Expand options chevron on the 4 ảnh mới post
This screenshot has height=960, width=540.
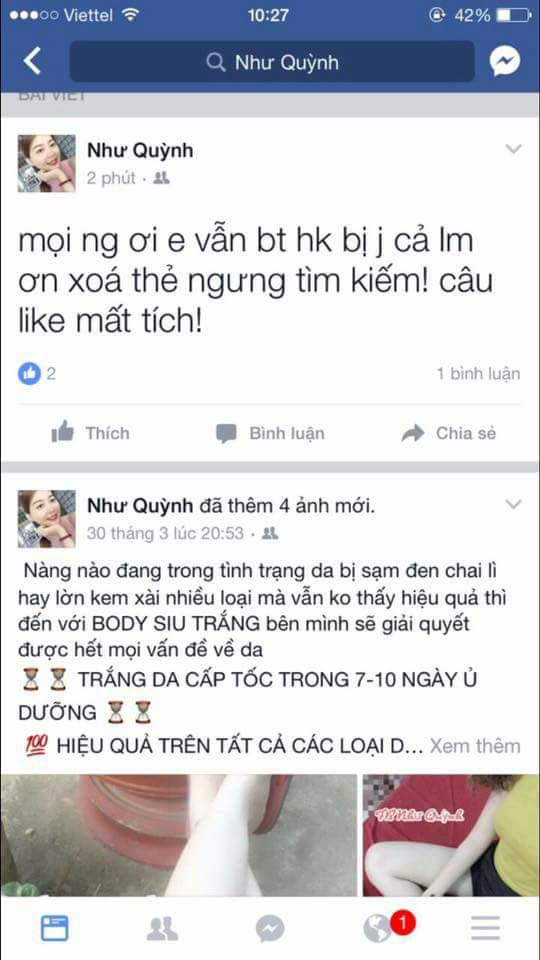[512, 504]
